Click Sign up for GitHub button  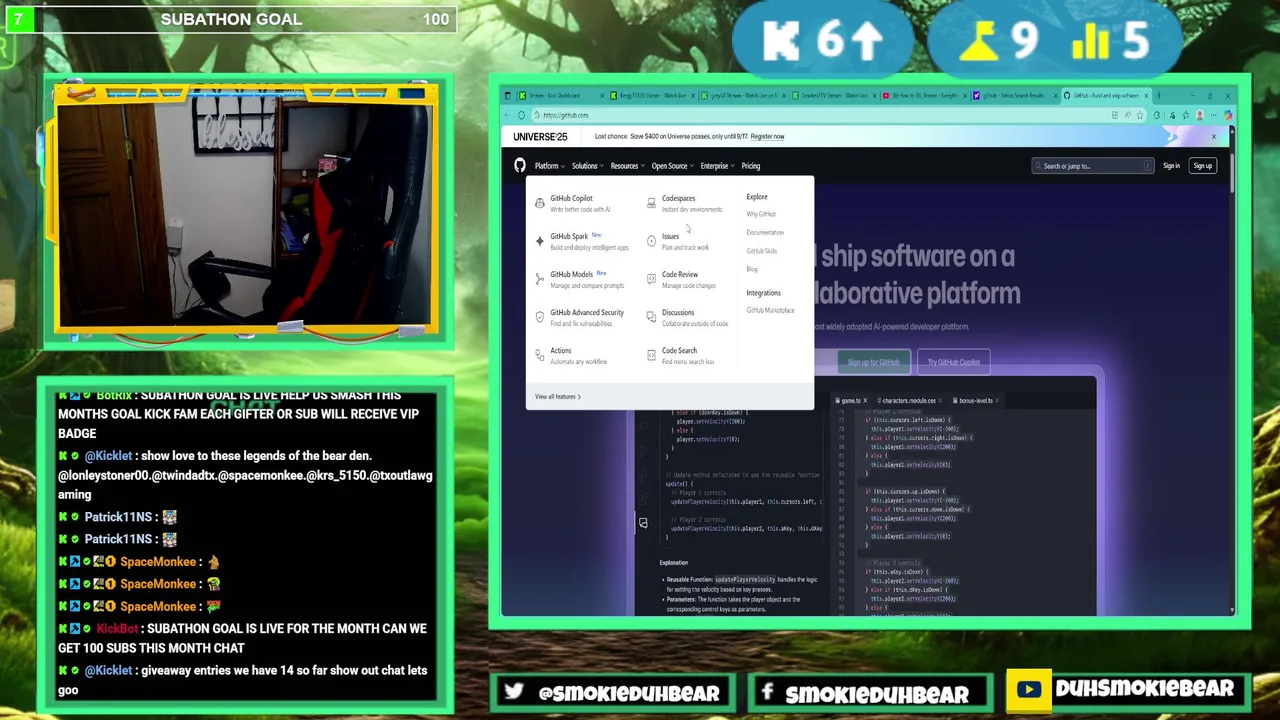pos(874,362)
